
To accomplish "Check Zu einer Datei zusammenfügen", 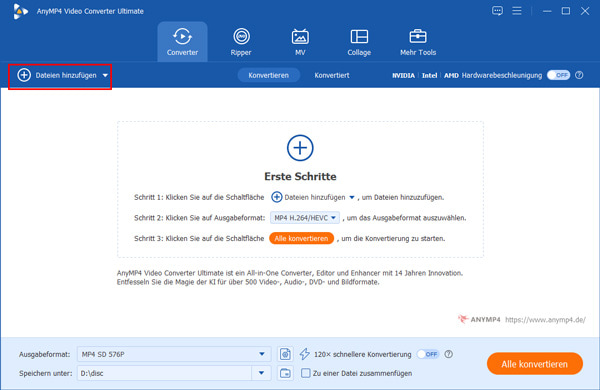I will (305, 373).
